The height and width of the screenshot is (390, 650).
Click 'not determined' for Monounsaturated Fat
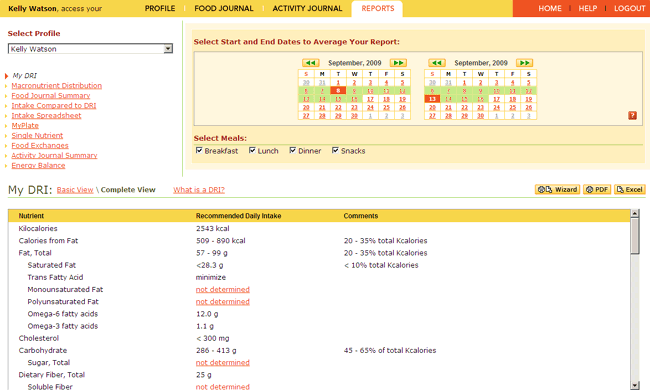[x=223, y=289]
